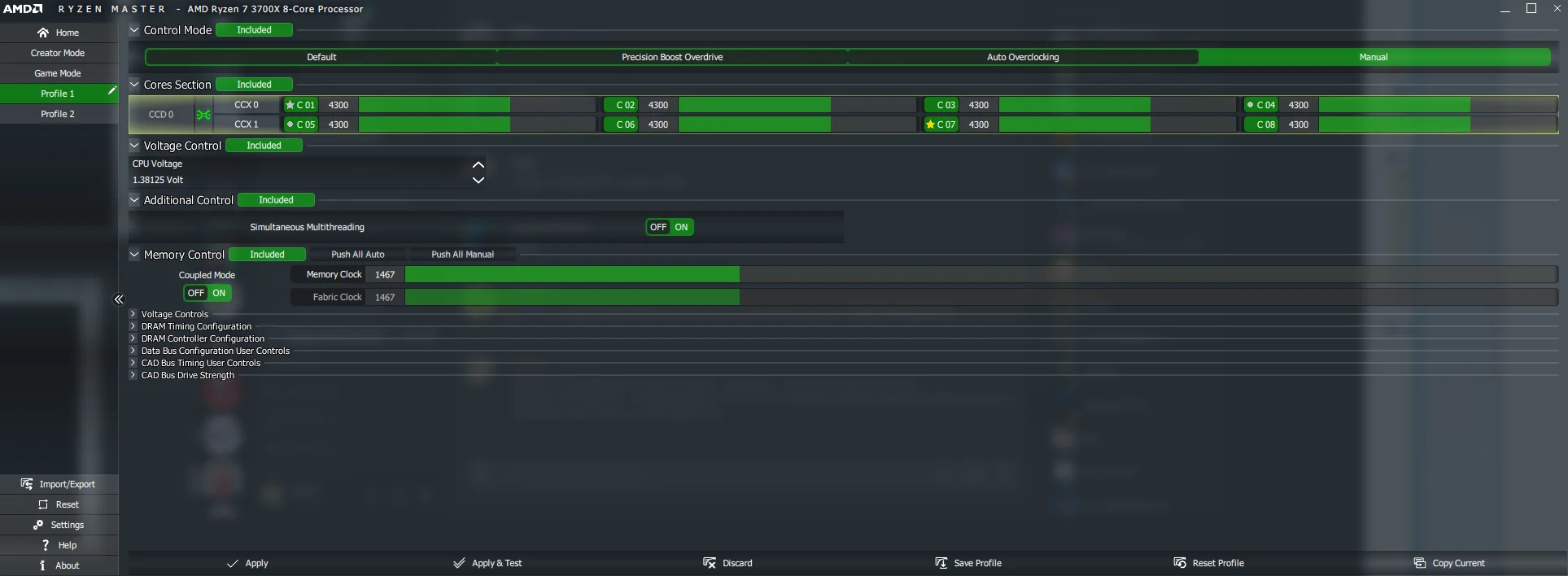The height and width of the screenshot is (576, 1568).
Task: Click the Discard icon
Action: click(710, 563)
